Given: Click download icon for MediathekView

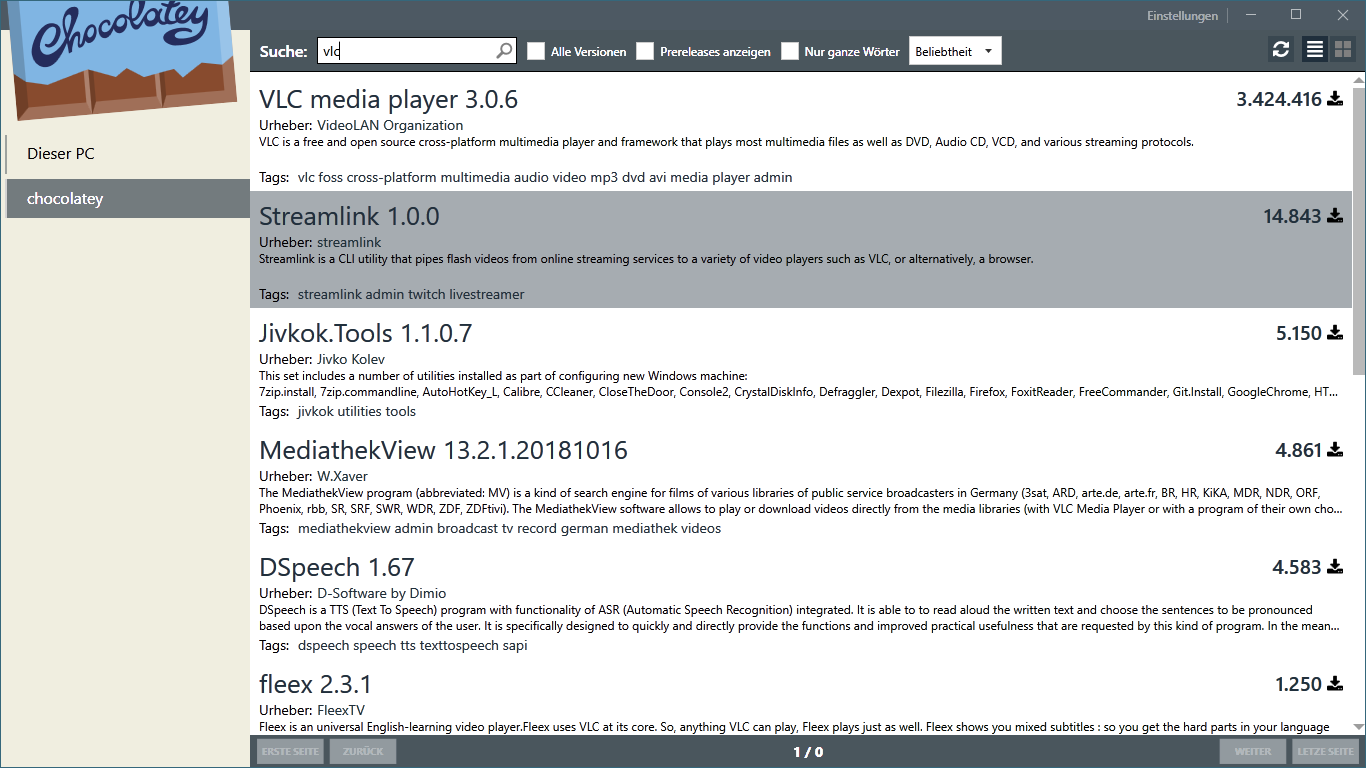Looking at the screenshot, I should click(x=1335, y=450).
